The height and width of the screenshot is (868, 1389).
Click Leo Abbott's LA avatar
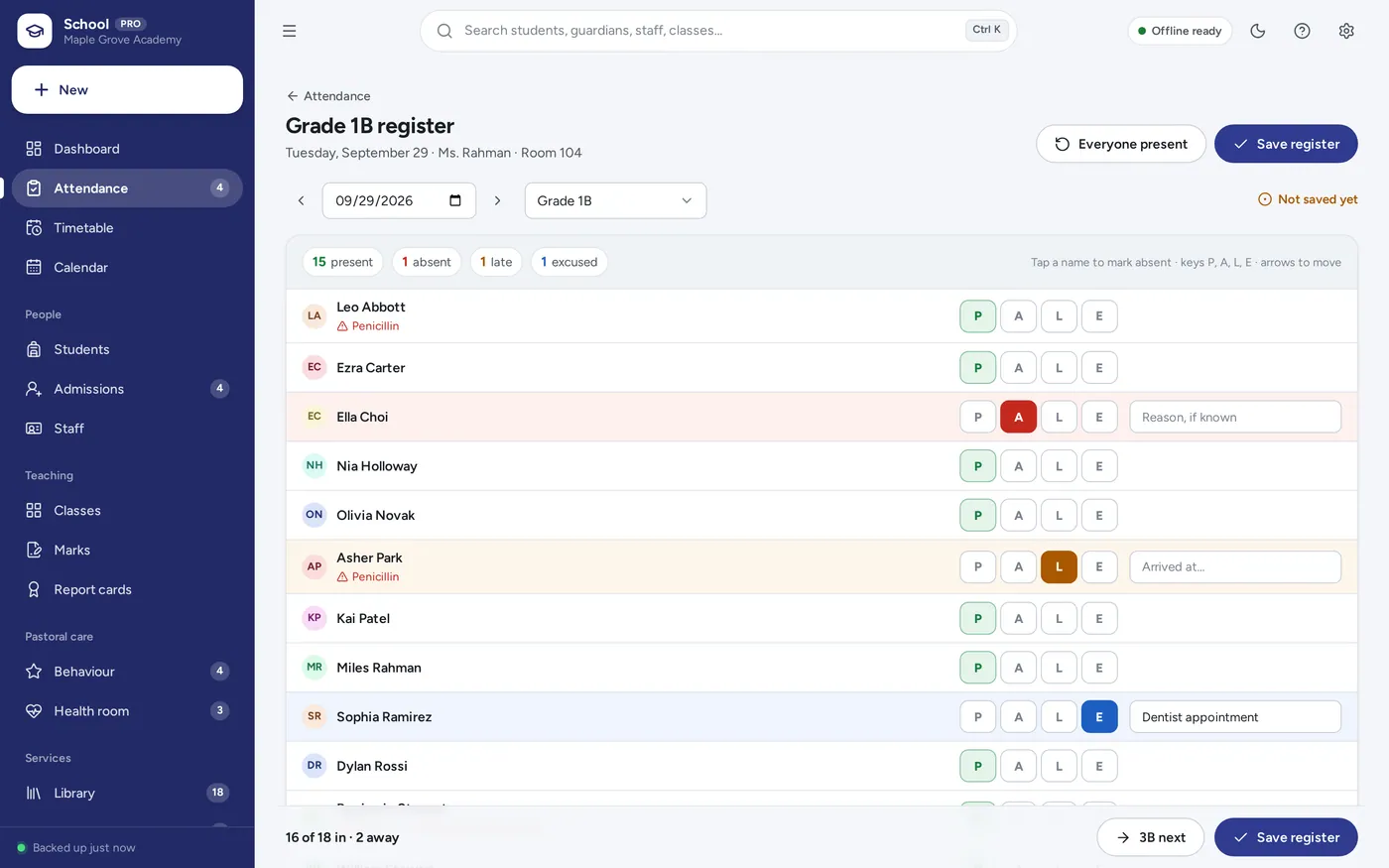pos(315,316)
